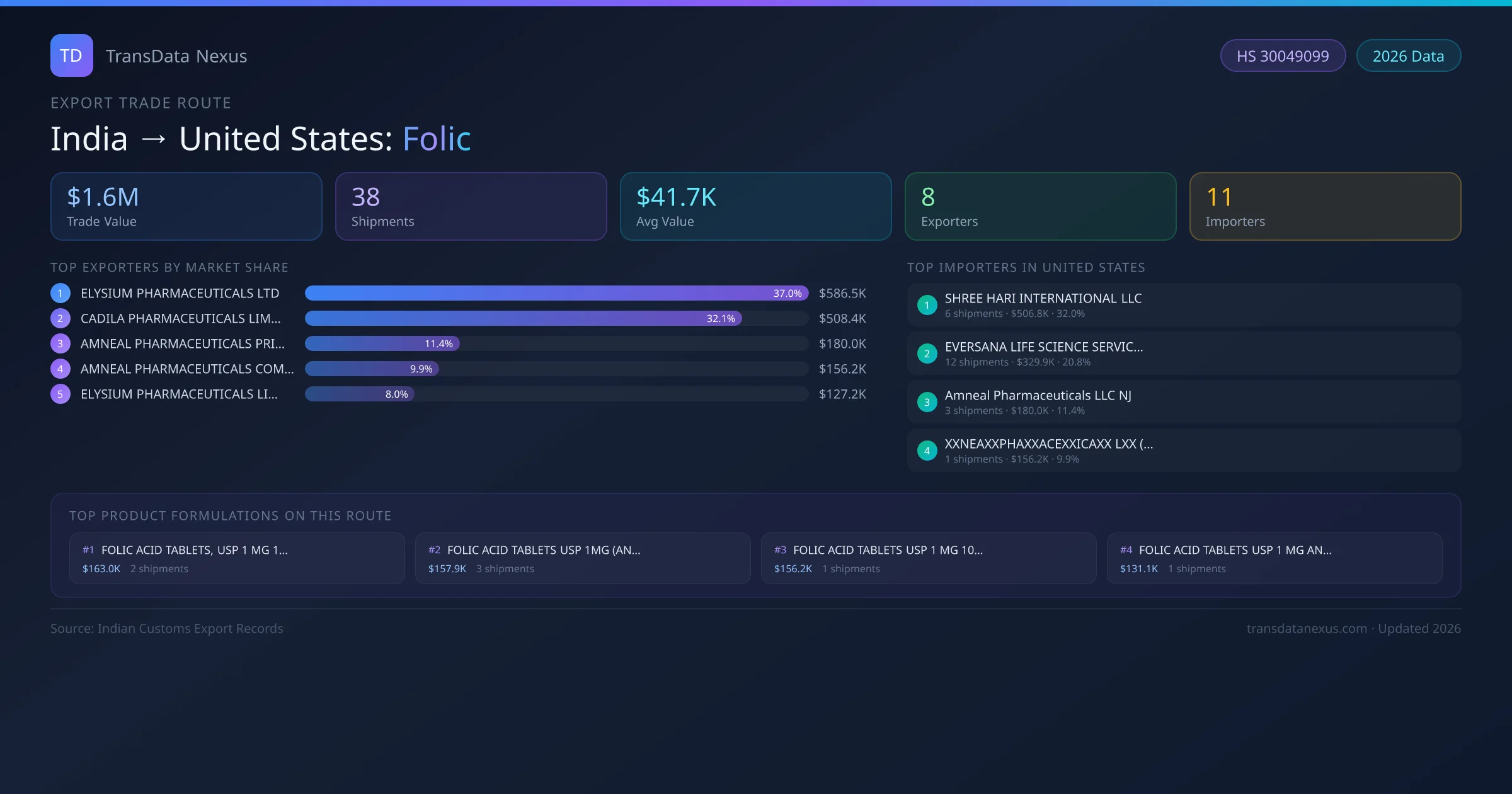Screen dimensions: 1512x794
Task: Click green rank 4 importer badge
Action: tap(927, 451)
